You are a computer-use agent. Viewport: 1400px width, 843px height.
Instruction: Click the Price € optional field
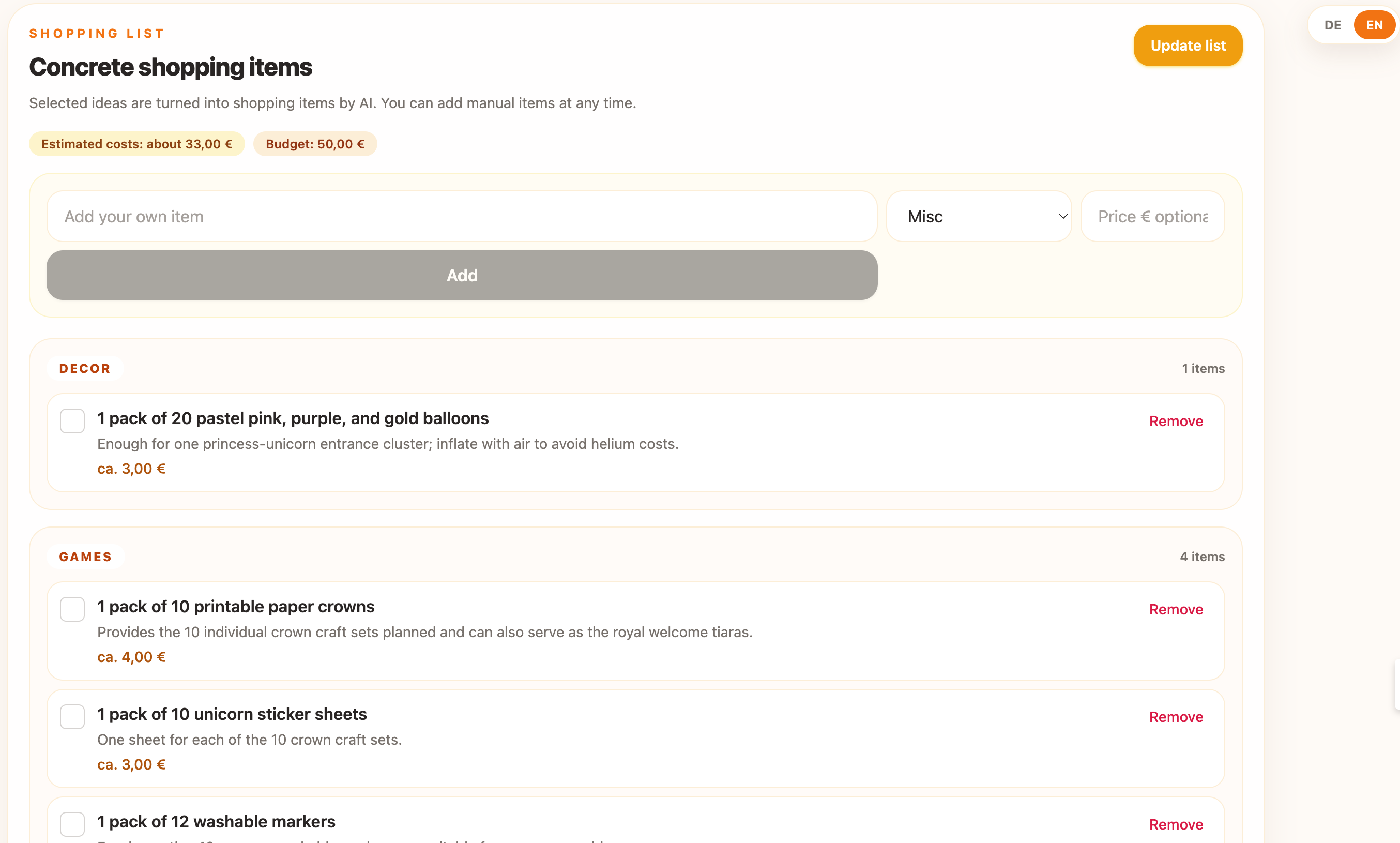pos(1152,216)
